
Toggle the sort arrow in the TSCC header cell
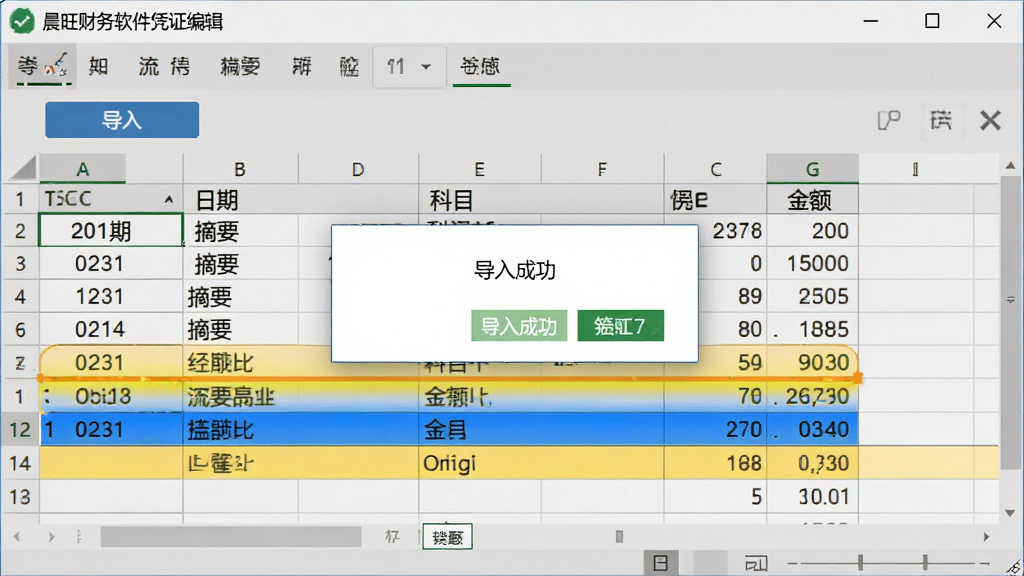point(168,200)
